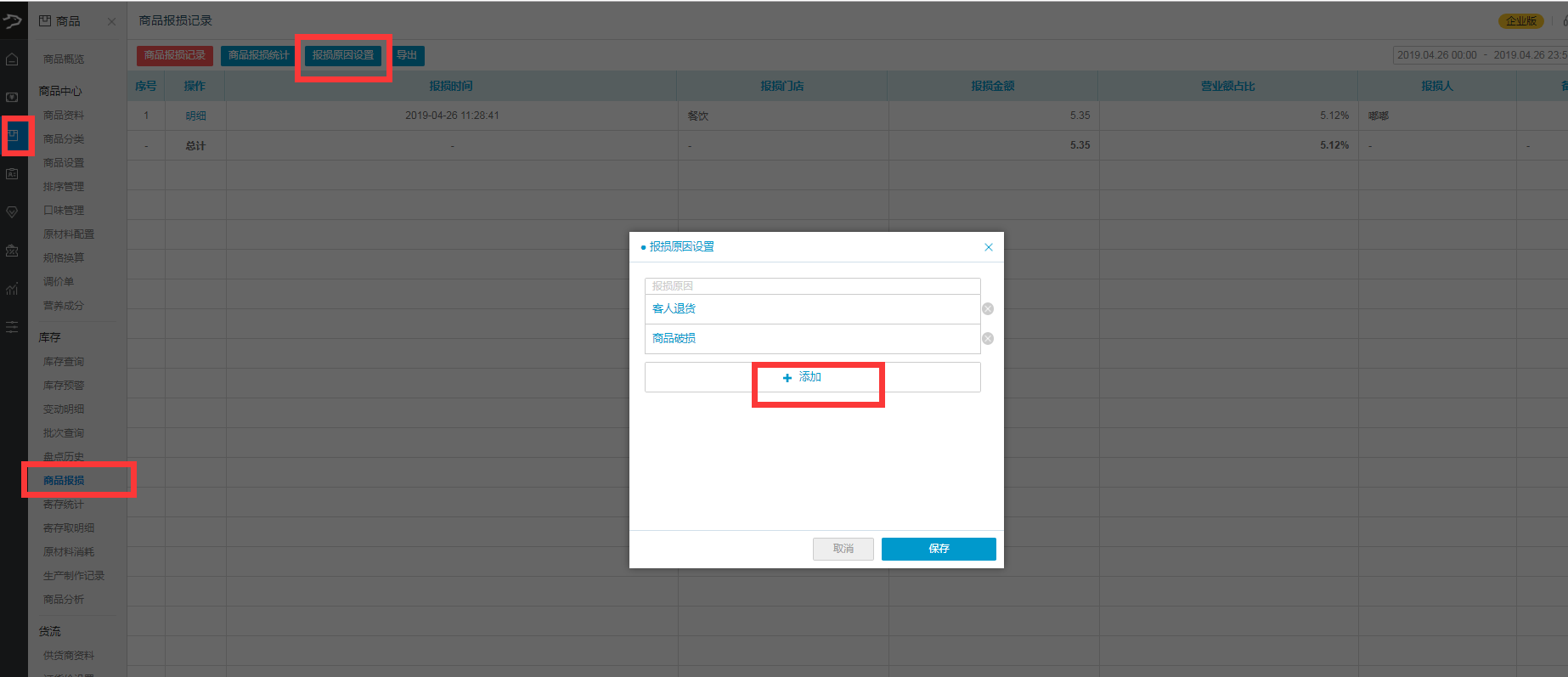Go to 生产制作记录 in the sidebar
1568x677 pixels.
[x=74, y=576]
